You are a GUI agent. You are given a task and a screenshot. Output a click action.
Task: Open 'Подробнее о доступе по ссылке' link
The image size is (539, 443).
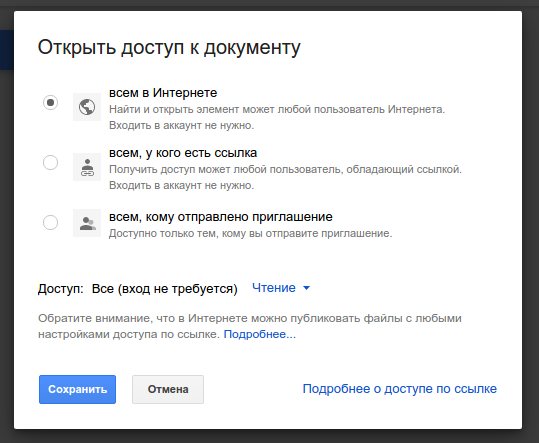click(x=399, y=389)
